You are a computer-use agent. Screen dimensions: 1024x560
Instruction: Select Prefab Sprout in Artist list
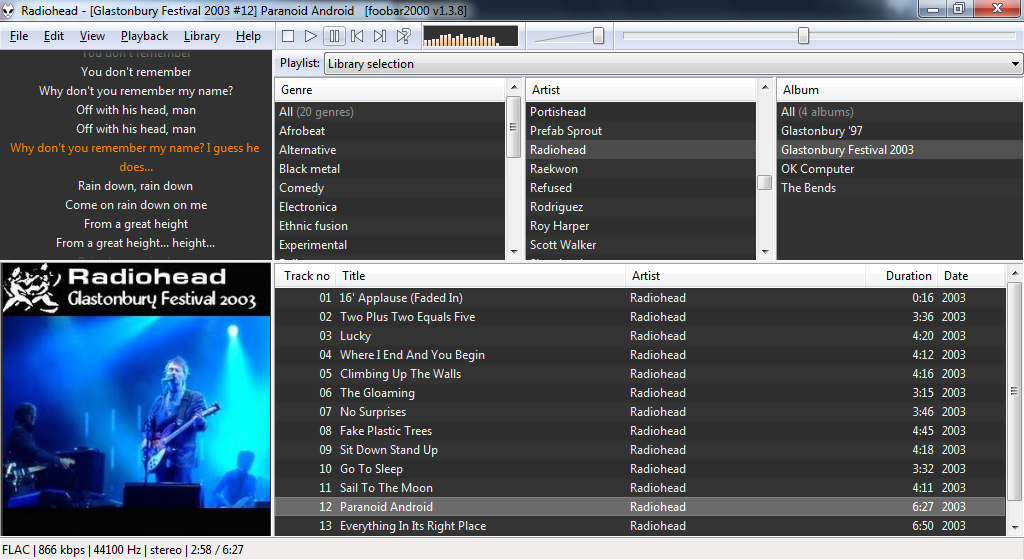[x=641, y=131]
